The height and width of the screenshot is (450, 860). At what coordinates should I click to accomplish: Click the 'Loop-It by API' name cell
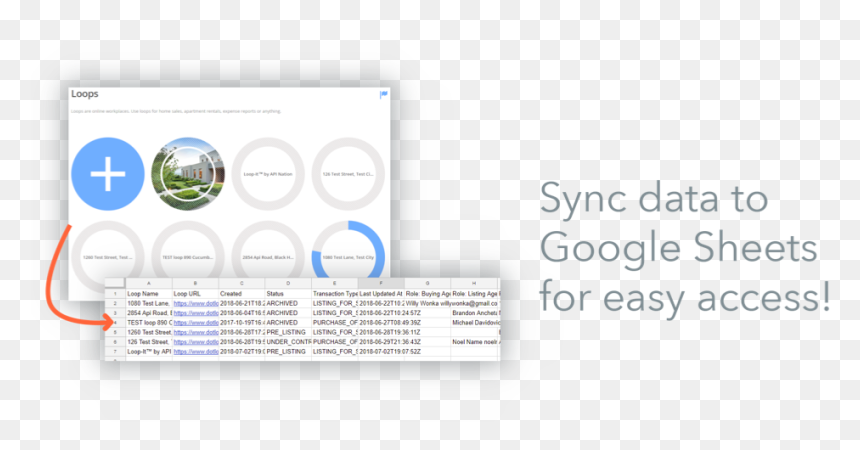click(149, 352)
